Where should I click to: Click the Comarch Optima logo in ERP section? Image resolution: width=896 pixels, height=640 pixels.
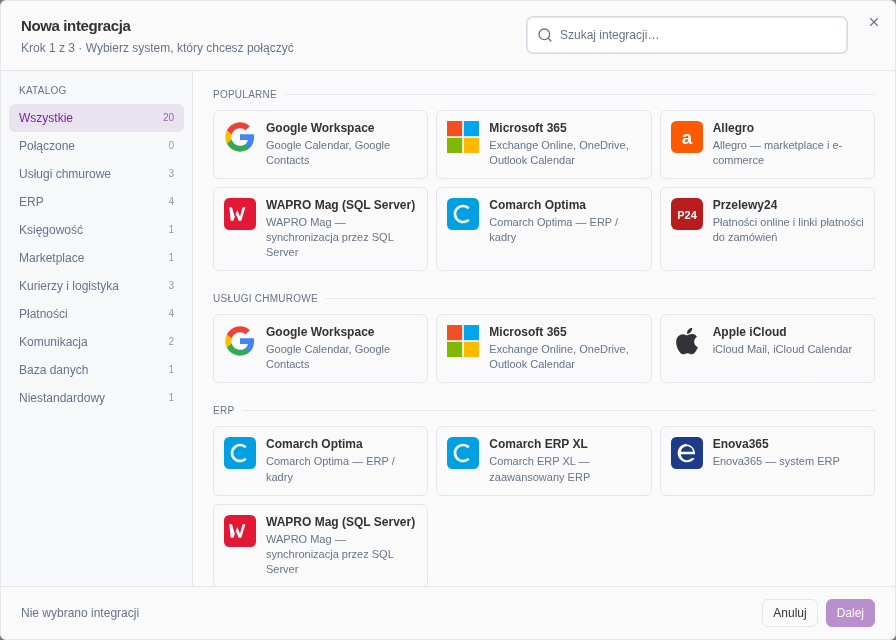click(239, 453)
